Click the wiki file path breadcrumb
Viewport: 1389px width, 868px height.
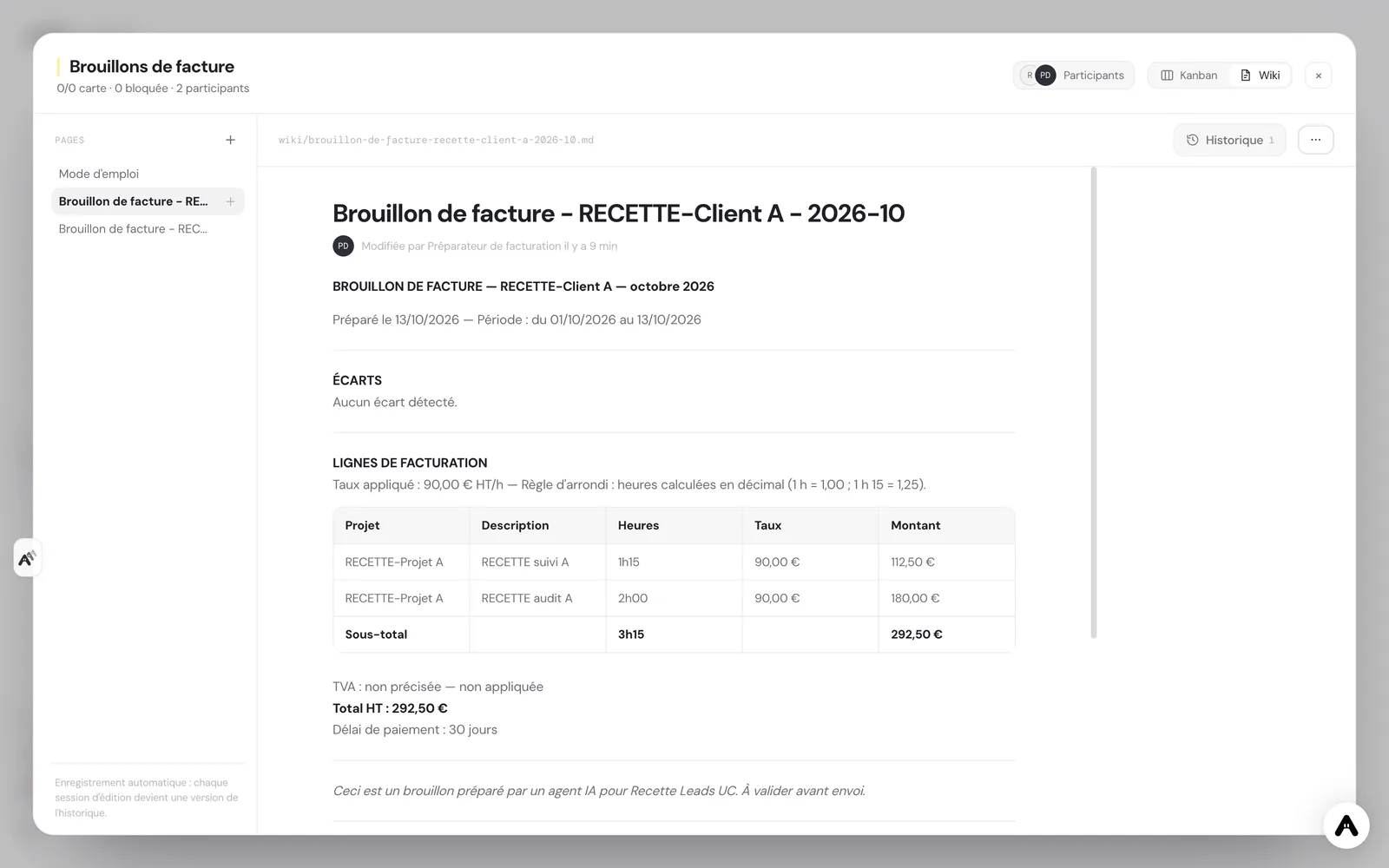tap(436, 140)
